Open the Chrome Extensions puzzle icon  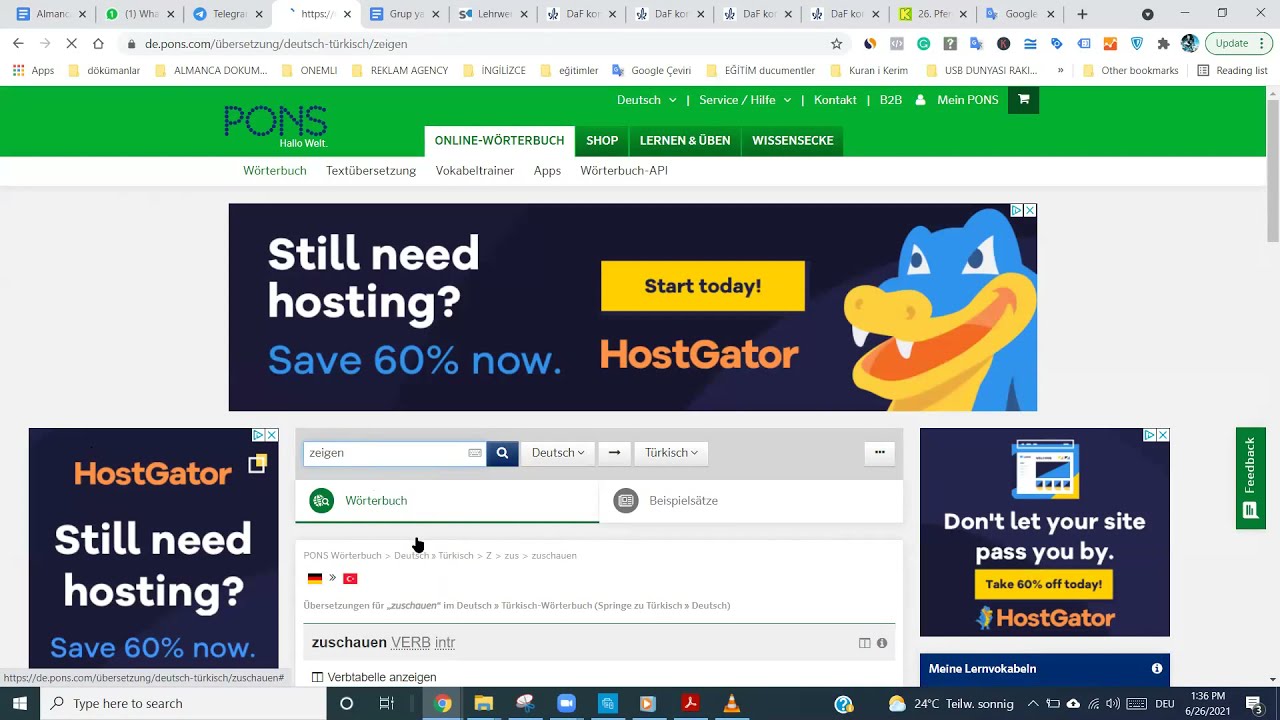[1163, 44]
